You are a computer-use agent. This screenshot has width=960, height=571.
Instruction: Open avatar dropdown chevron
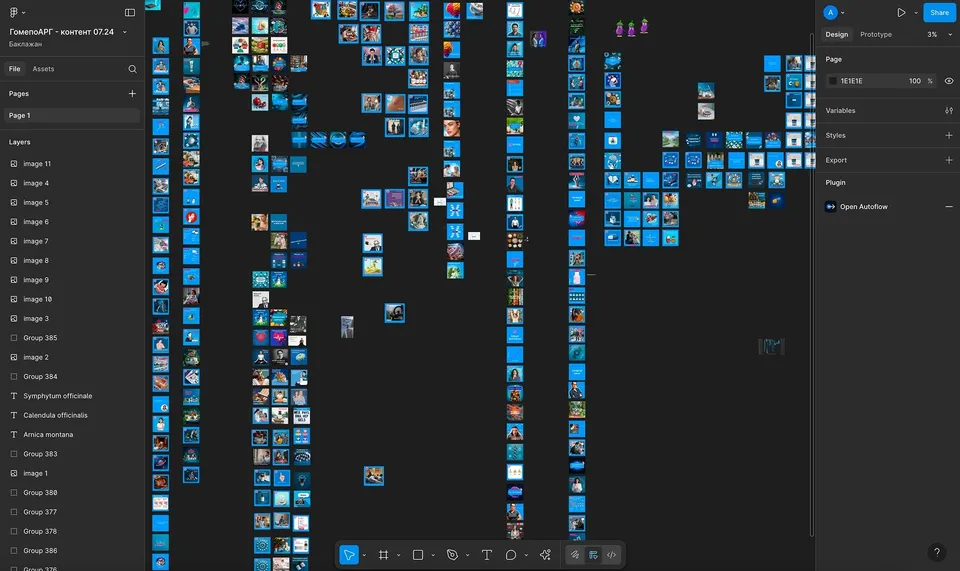pyautogui.click(x=842, y=12)
